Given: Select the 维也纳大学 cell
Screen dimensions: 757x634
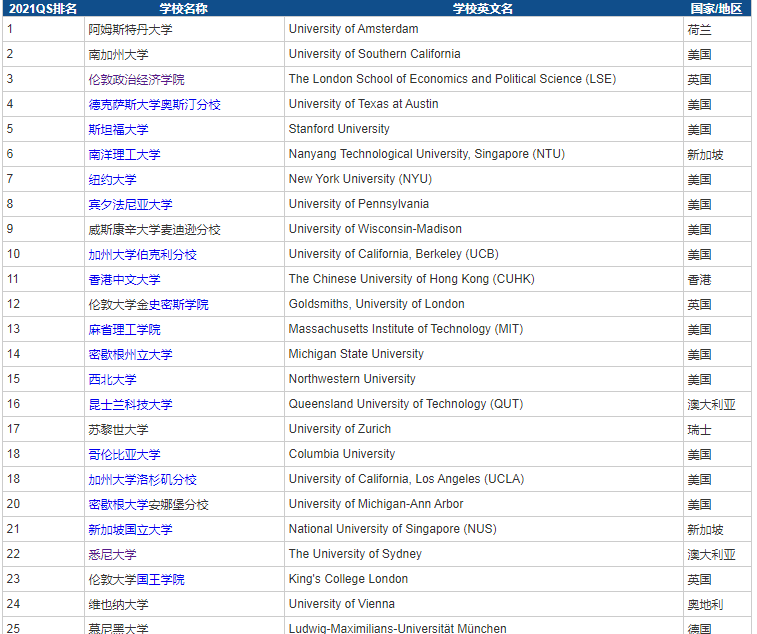Looking at the screenshot, I should pos(184,604).
